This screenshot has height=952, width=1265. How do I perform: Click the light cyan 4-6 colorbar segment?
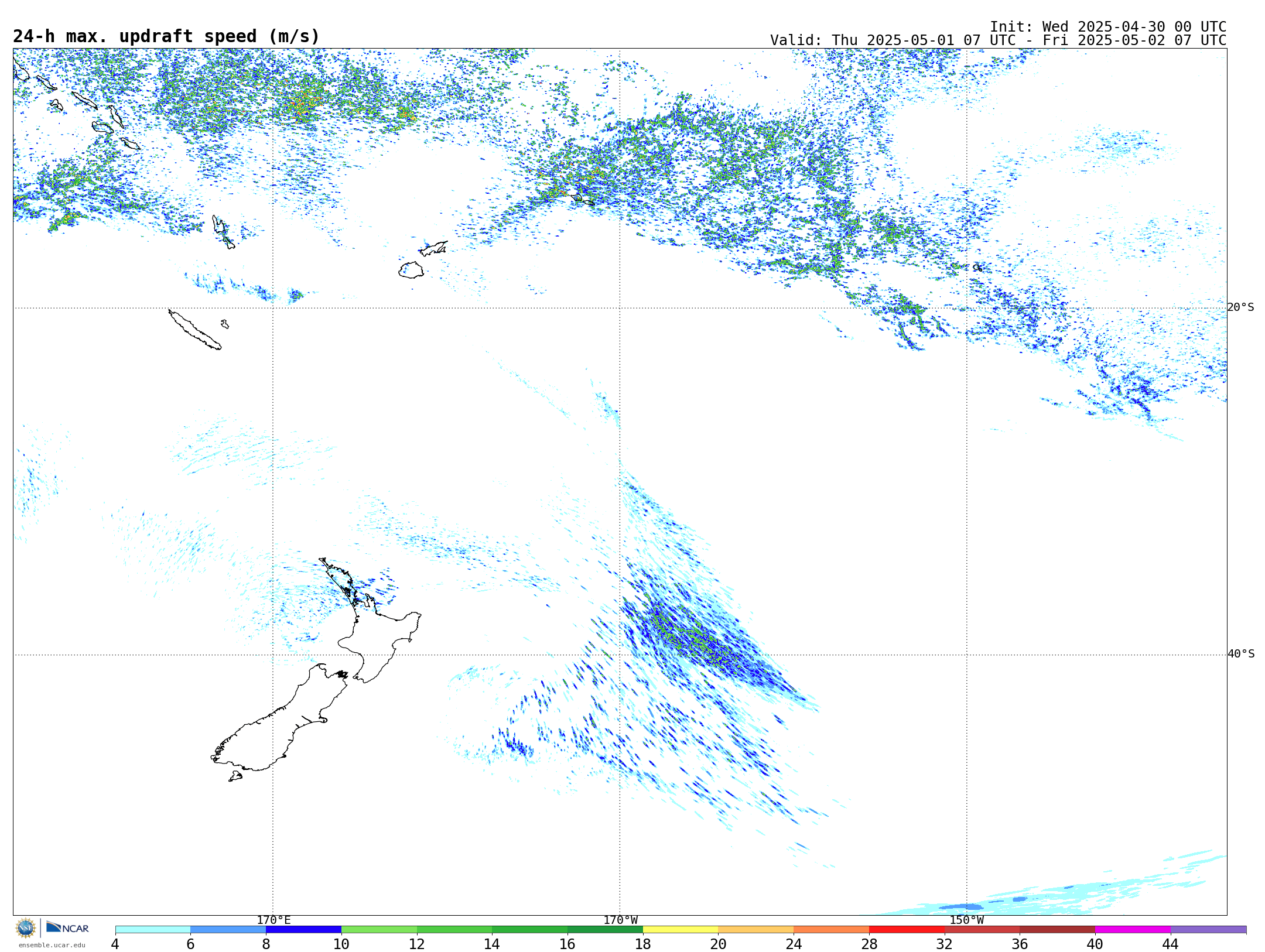(153, 929)
